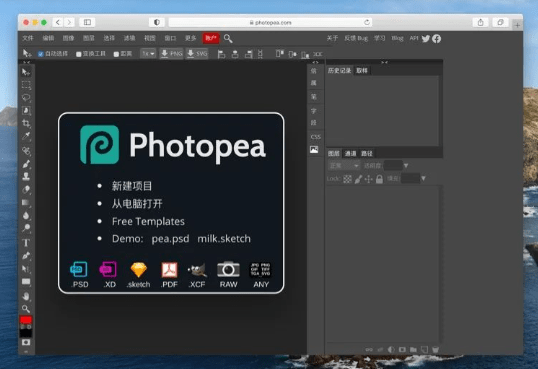The width and height of the screenshot is (538, 369).
Task: Open the 编辑 menu
Action: click(x=48, y=38)
